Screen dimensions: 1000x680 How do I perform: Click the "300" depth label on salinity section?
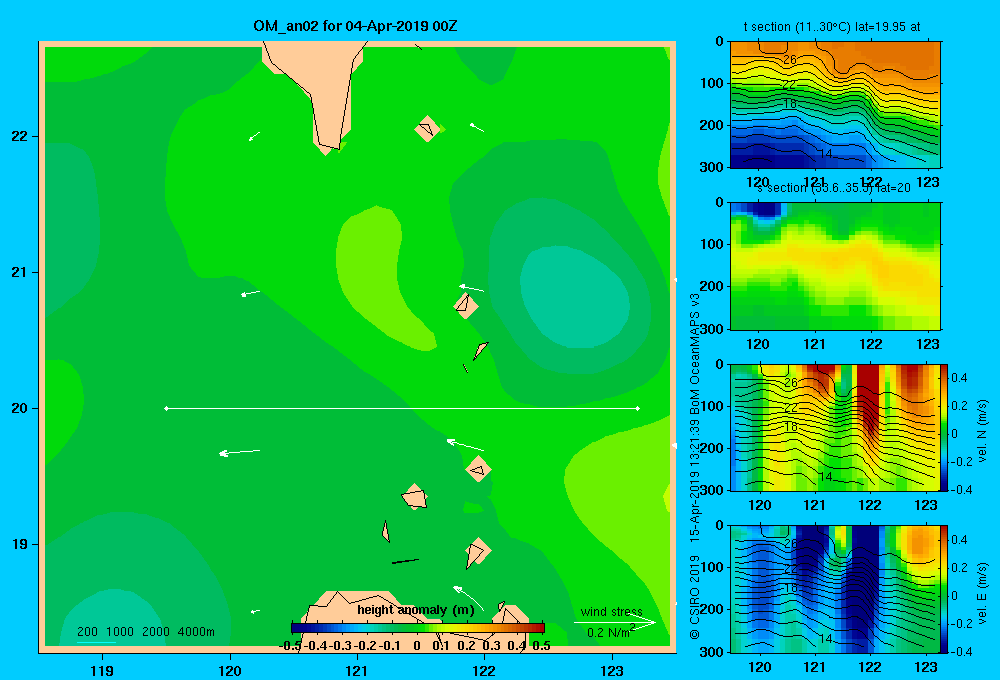(x=712, y=329)
